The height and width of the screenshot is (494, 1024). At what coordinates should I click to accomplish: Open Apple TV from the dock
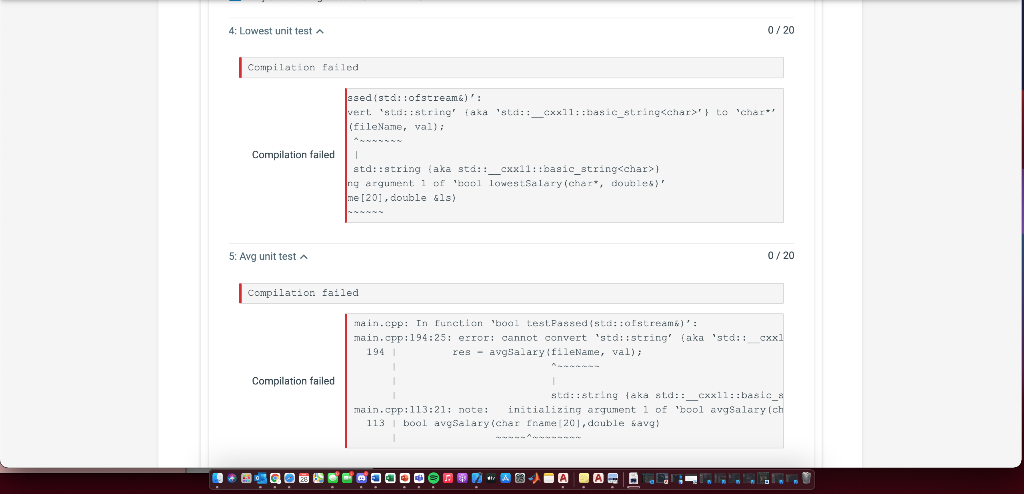coord(491,478)
